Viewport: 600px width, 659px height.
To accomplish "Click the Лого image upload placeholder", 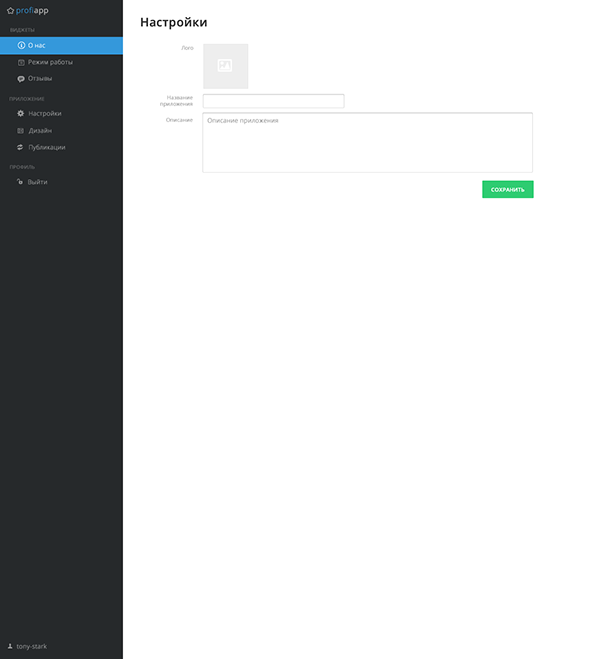I will point(226,66).
